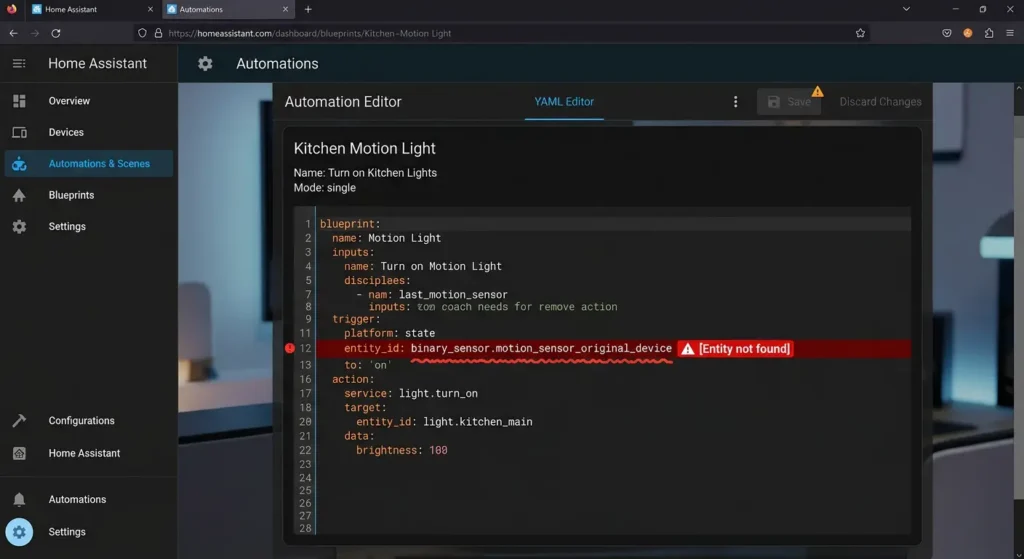The width and height of the screenshot is (1024, 559).
Task: Click the 'service: light.turn_on' code line
Action: (x=411, y=394)
